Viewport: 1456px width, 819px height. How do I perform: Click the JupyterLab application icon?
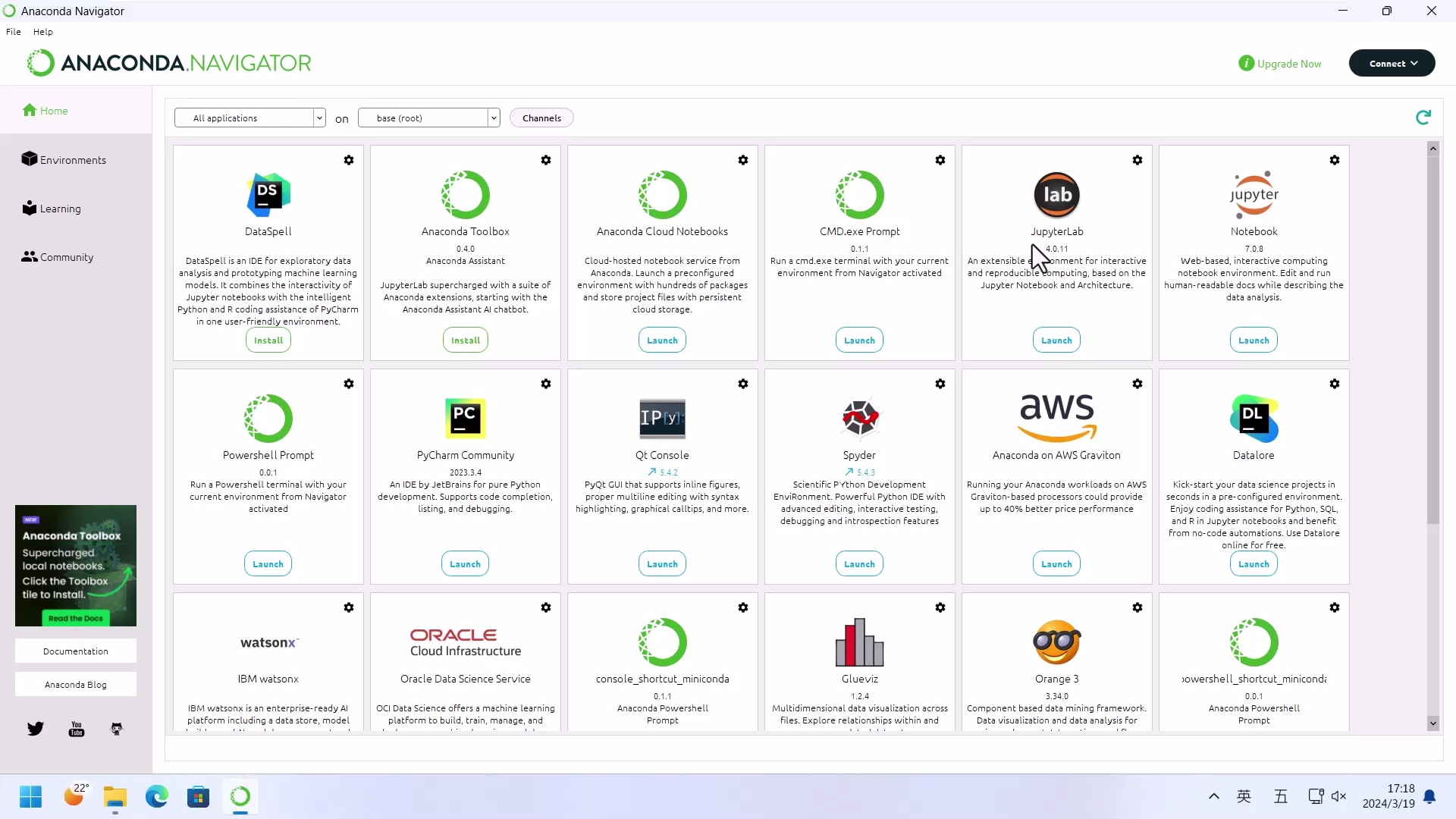[1056, 195]
